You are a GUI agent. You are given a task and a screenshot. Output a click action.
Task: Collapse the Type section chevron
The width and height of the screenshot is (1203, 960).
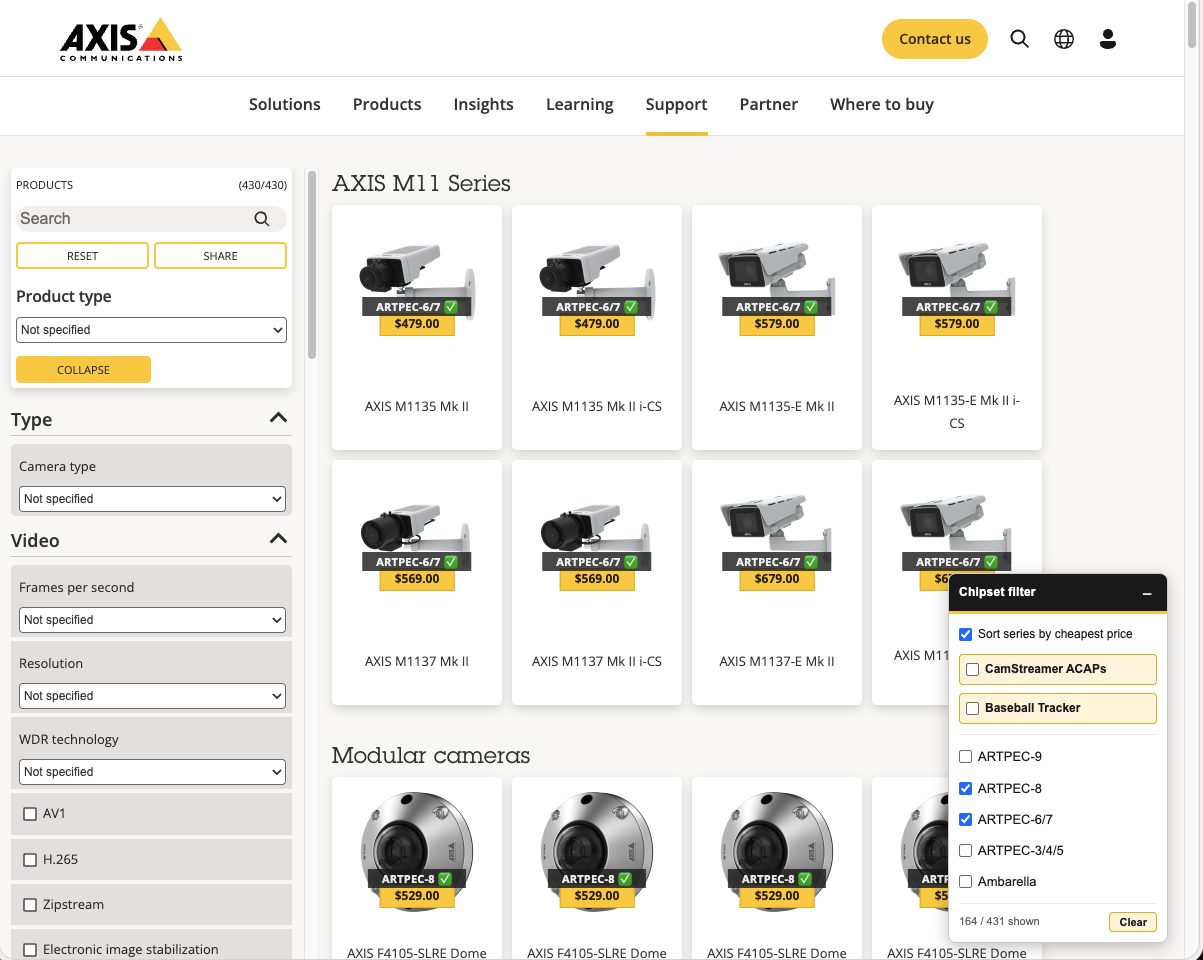click(x=278, y=418)
